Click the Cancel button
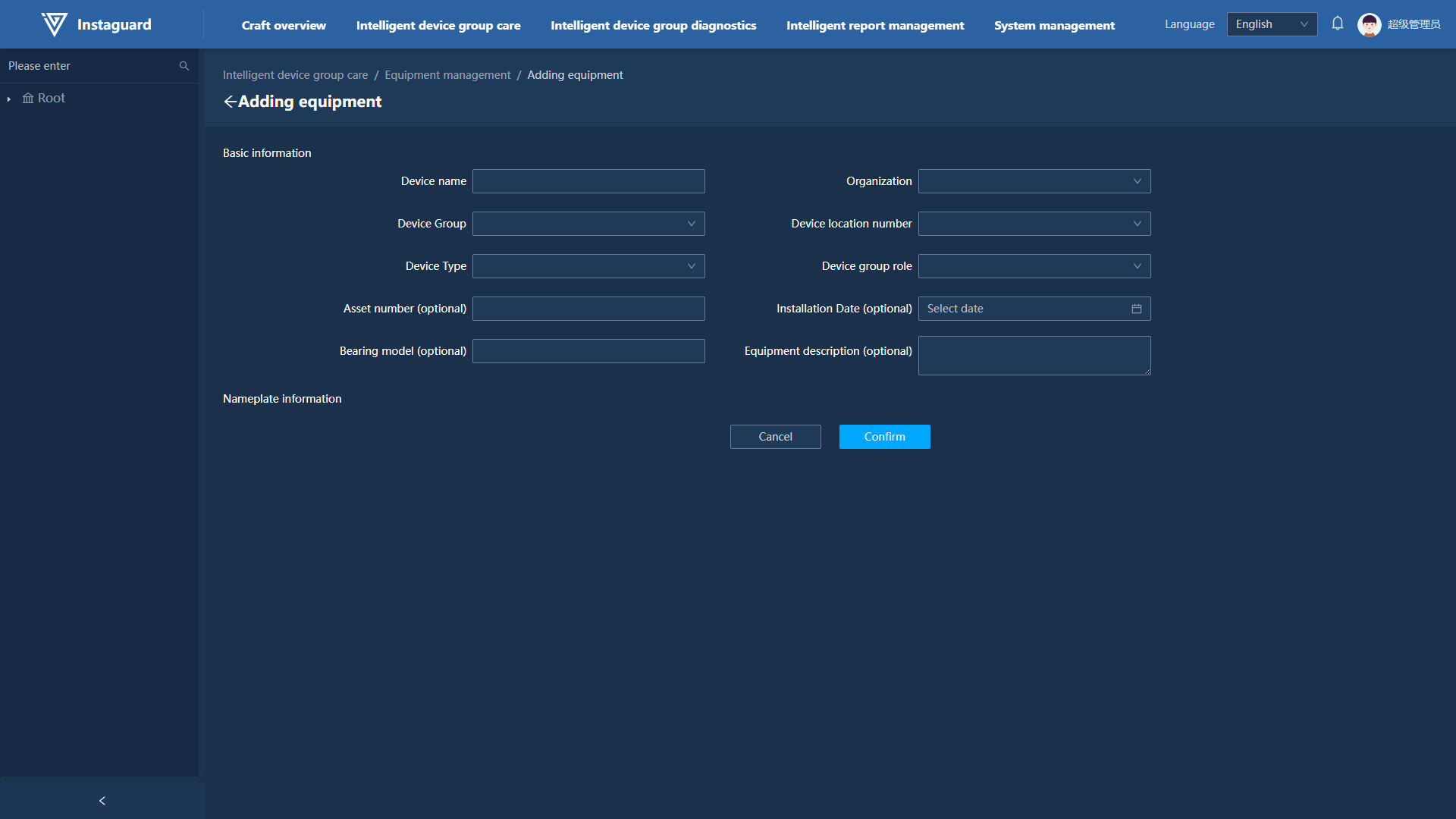This screenshot has height=819, width=1456. (775, 437)
